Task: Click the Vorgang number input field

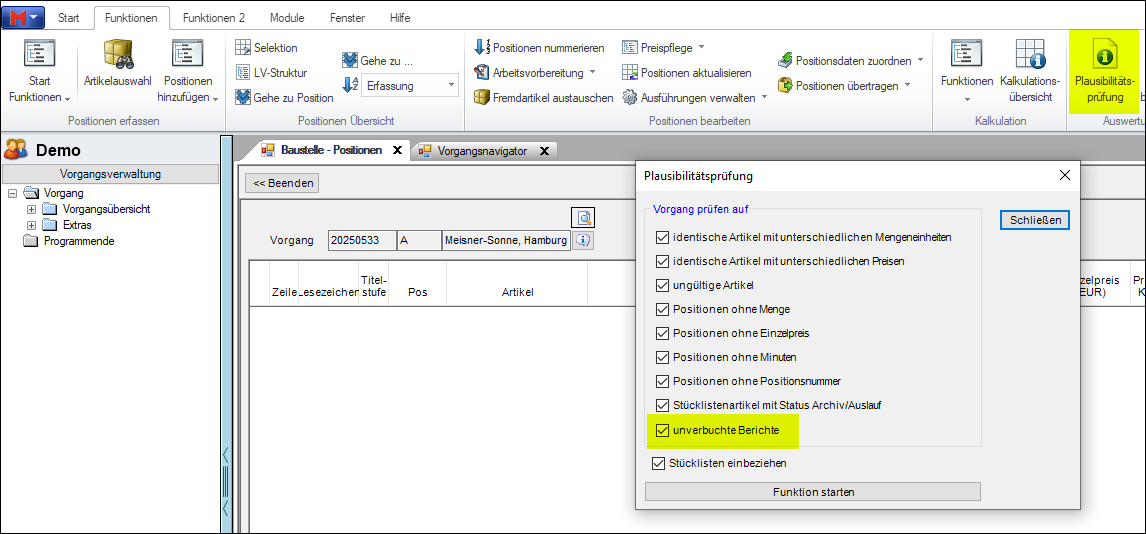Action: [x=359, y=241]
